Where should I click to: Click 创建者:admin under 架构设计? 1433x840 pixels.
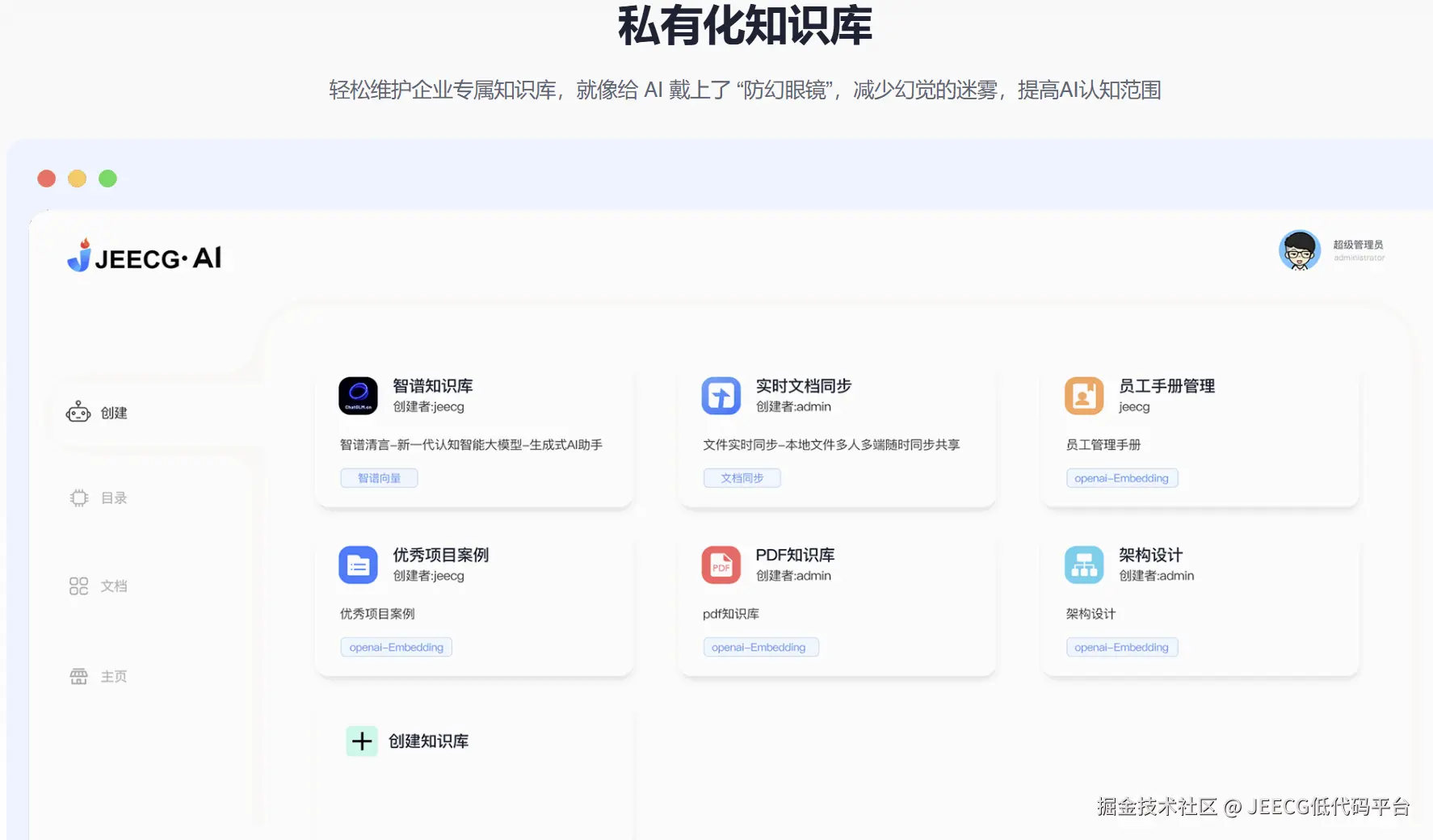coord(1156,576)
